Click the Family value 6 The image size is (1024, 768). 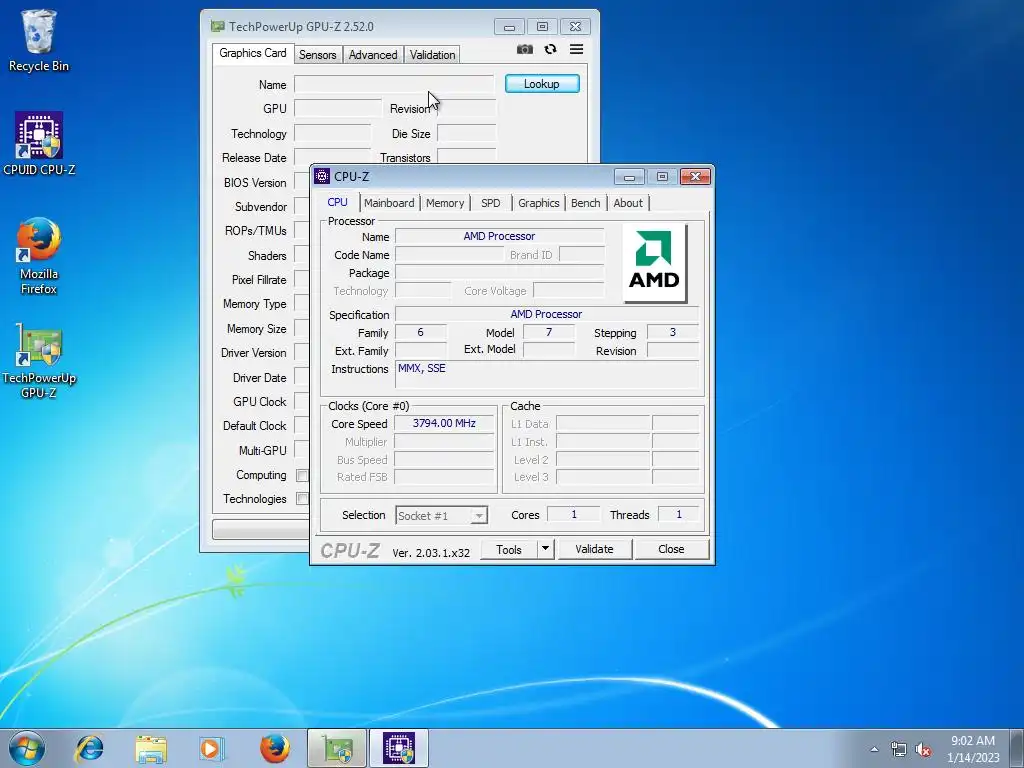(x=421, y=332)
